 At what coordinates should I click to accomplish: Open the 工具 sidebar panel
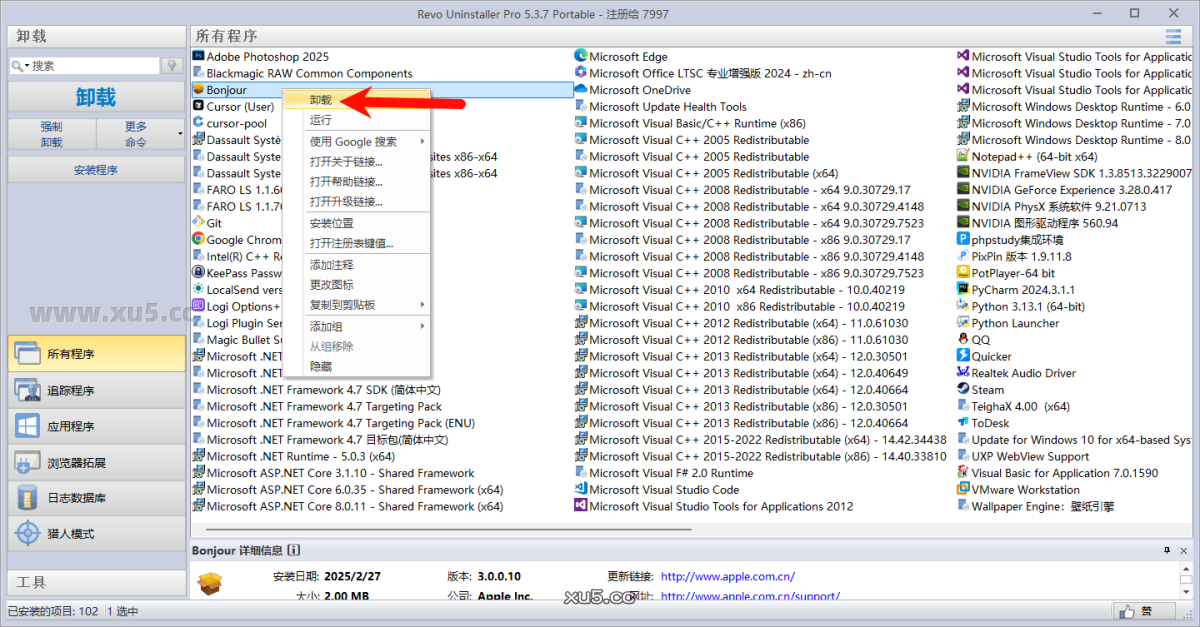(x=96, y=581)
